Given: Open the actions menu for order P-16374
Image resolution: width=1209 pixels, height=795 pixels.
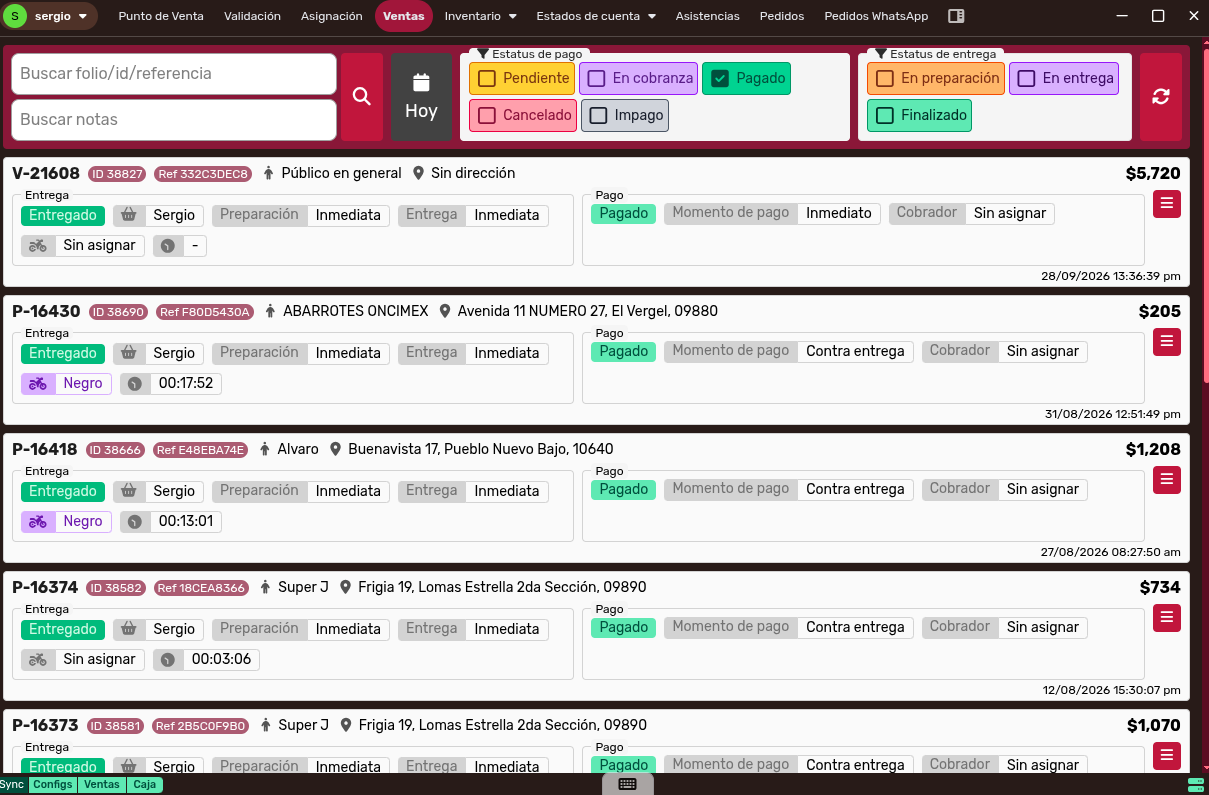Looking at the screenshot, I should click(x=1167, y=618).
